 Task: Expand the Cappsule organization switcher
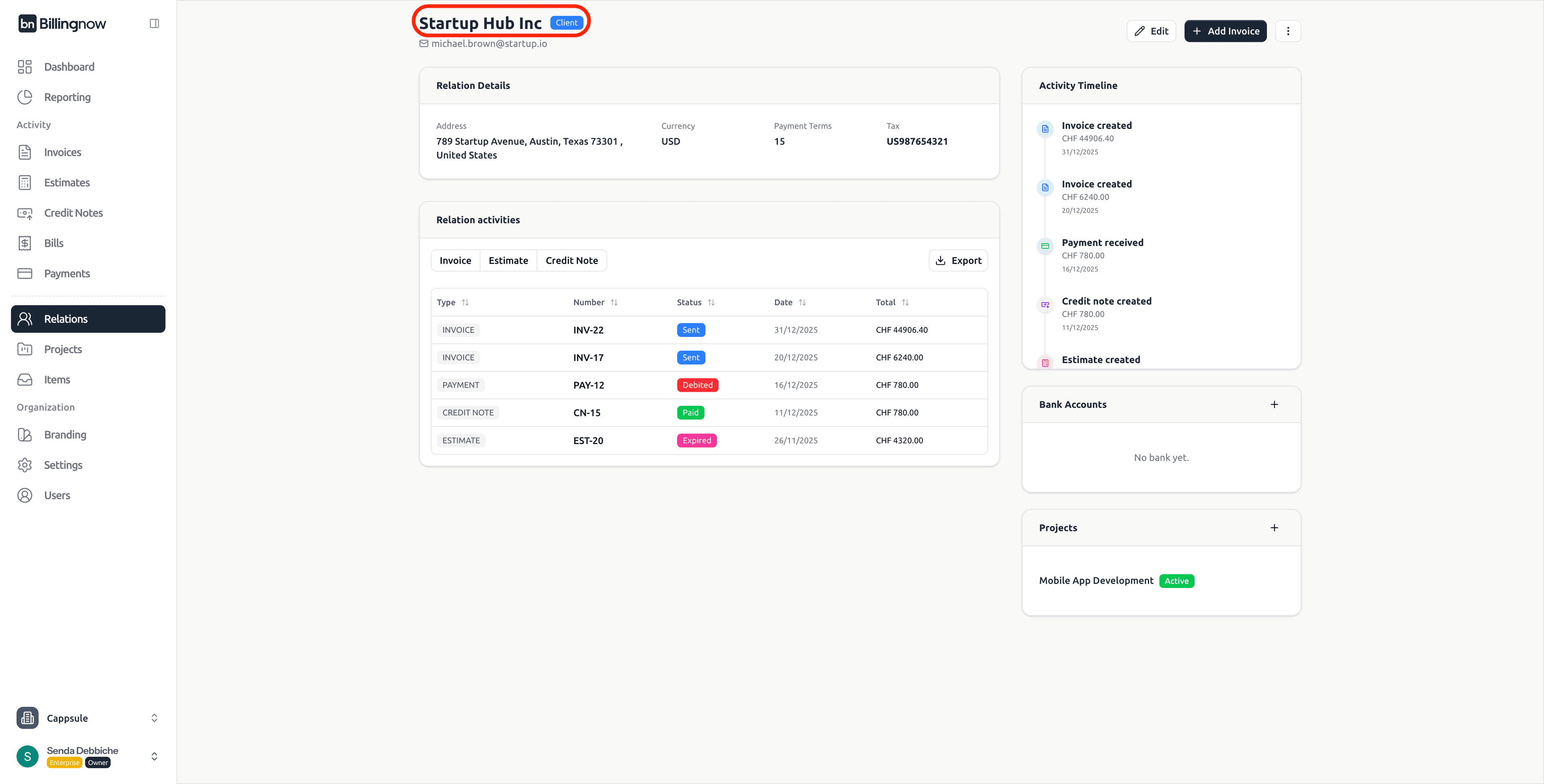click(x=154, y=718)
